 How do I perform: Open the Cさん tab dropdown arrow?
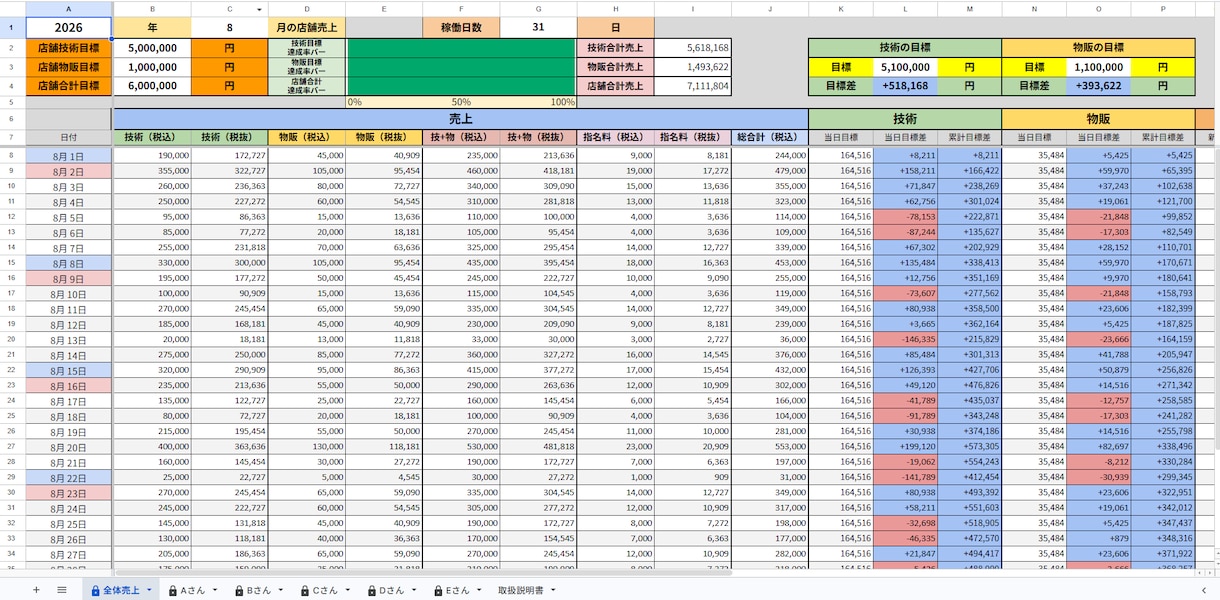pos(348,590)
